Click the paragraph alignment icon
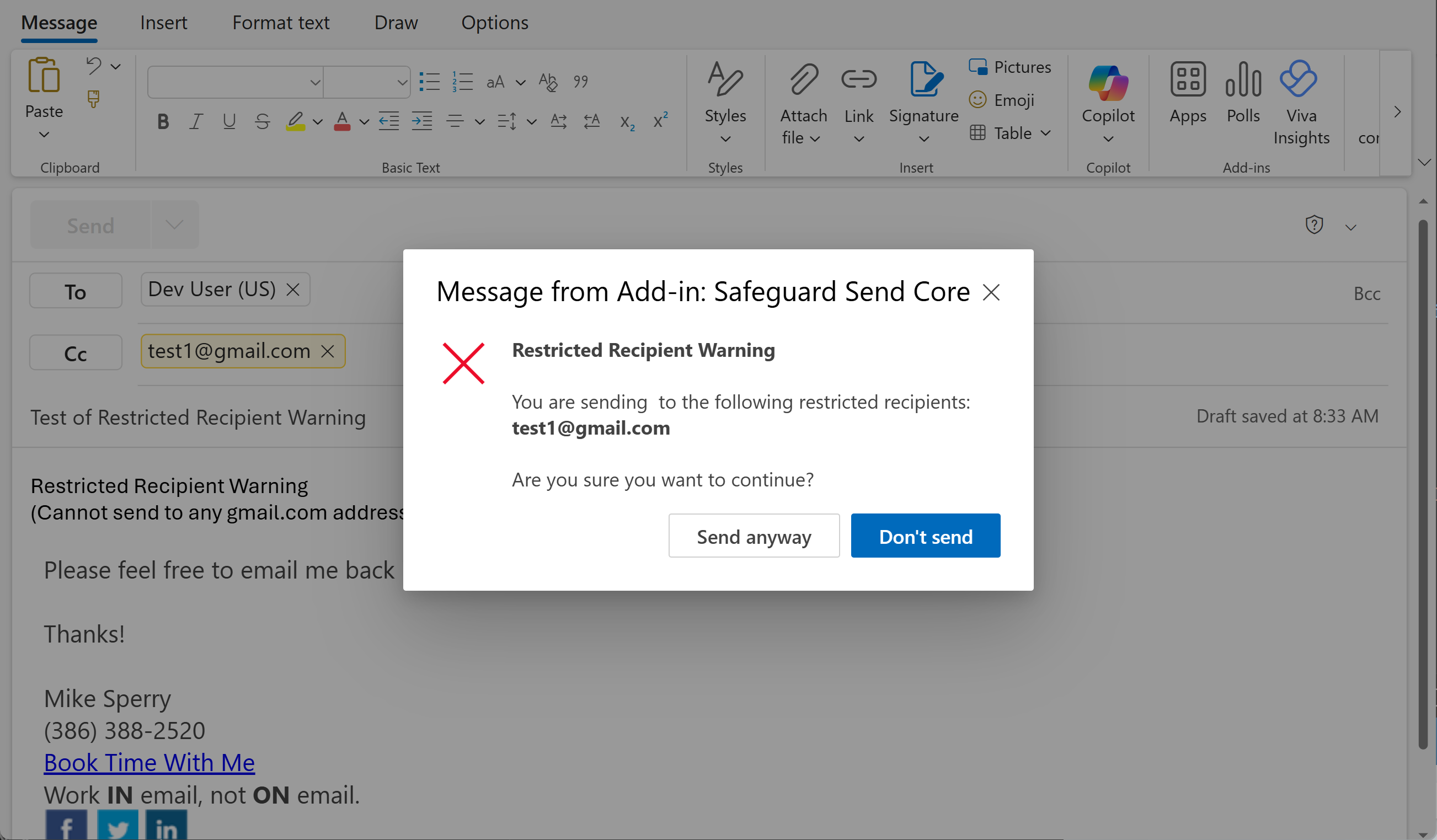Viewport: 1437px width, 840px height. [455, 121]
